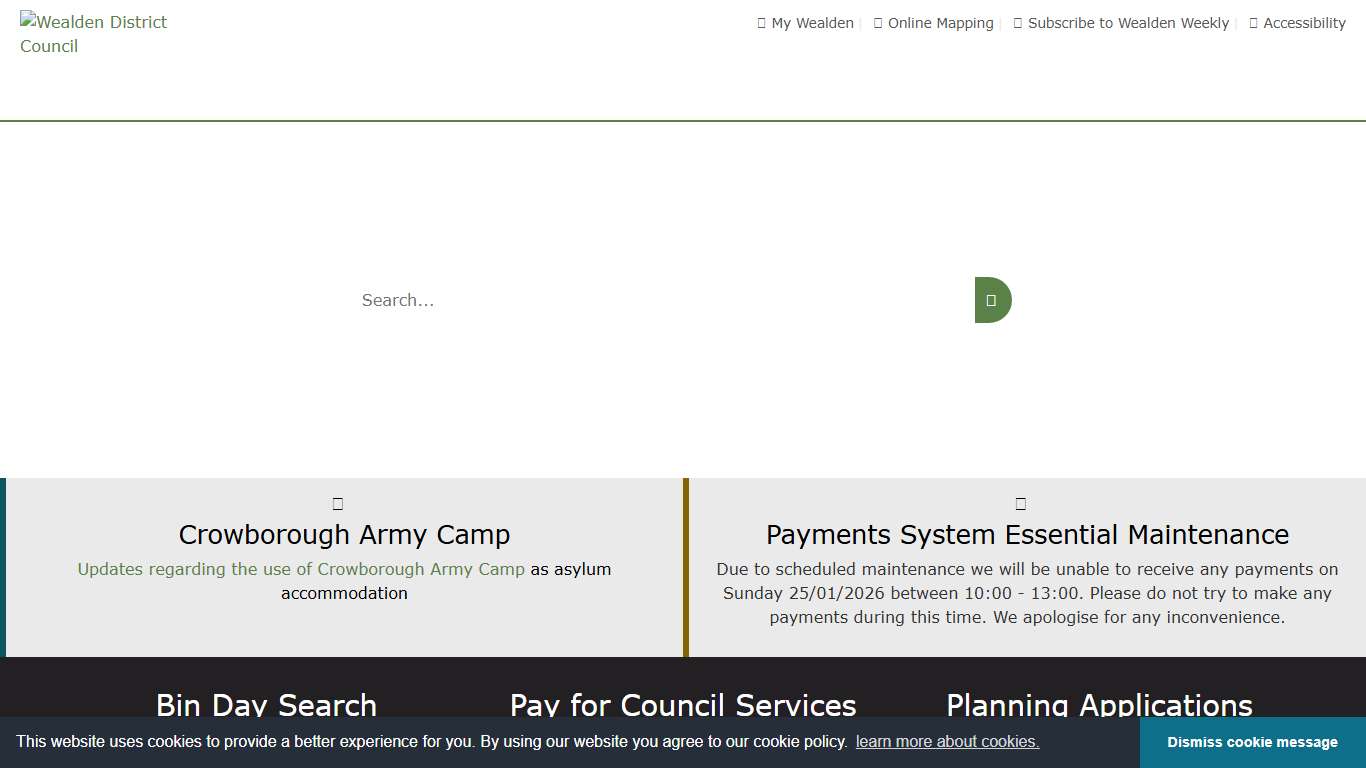Screen dimensions: 1366x768
Task: Open the My Wealden link
Action: click(x=812, y=23)
